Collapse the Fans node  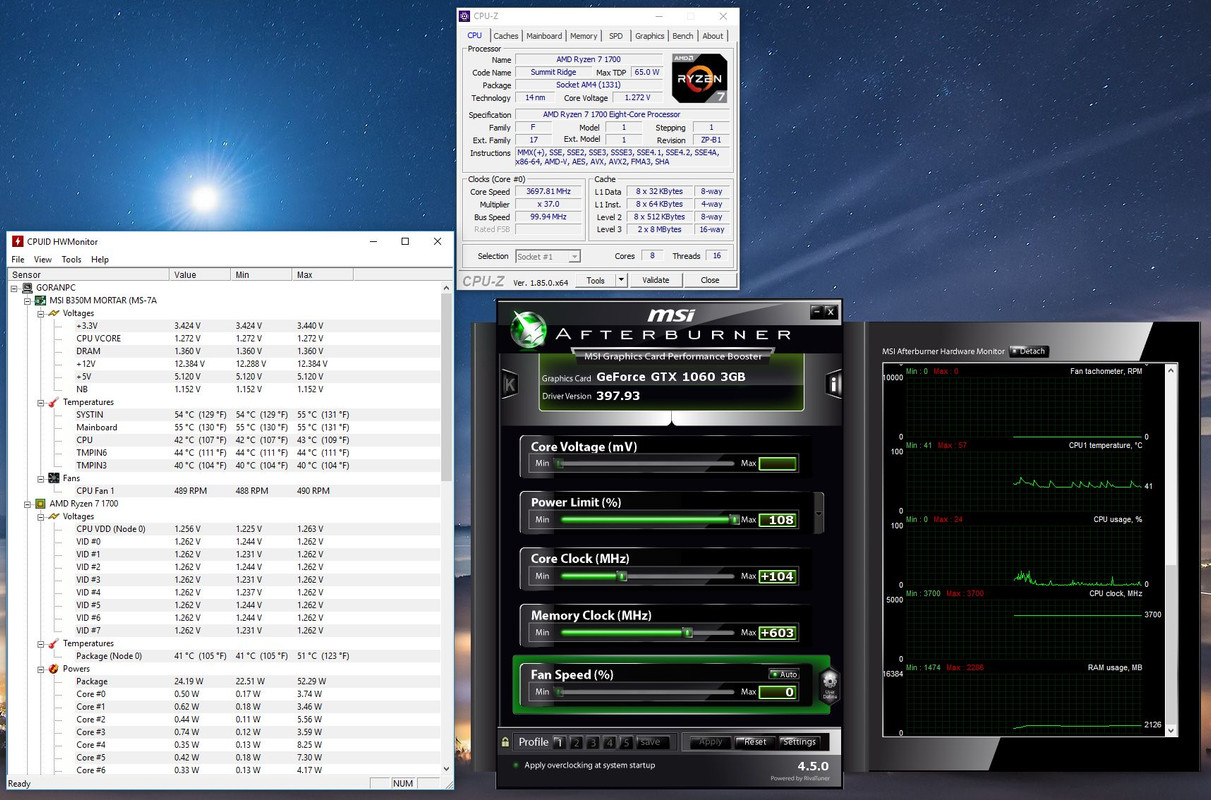tap(41, 478)
